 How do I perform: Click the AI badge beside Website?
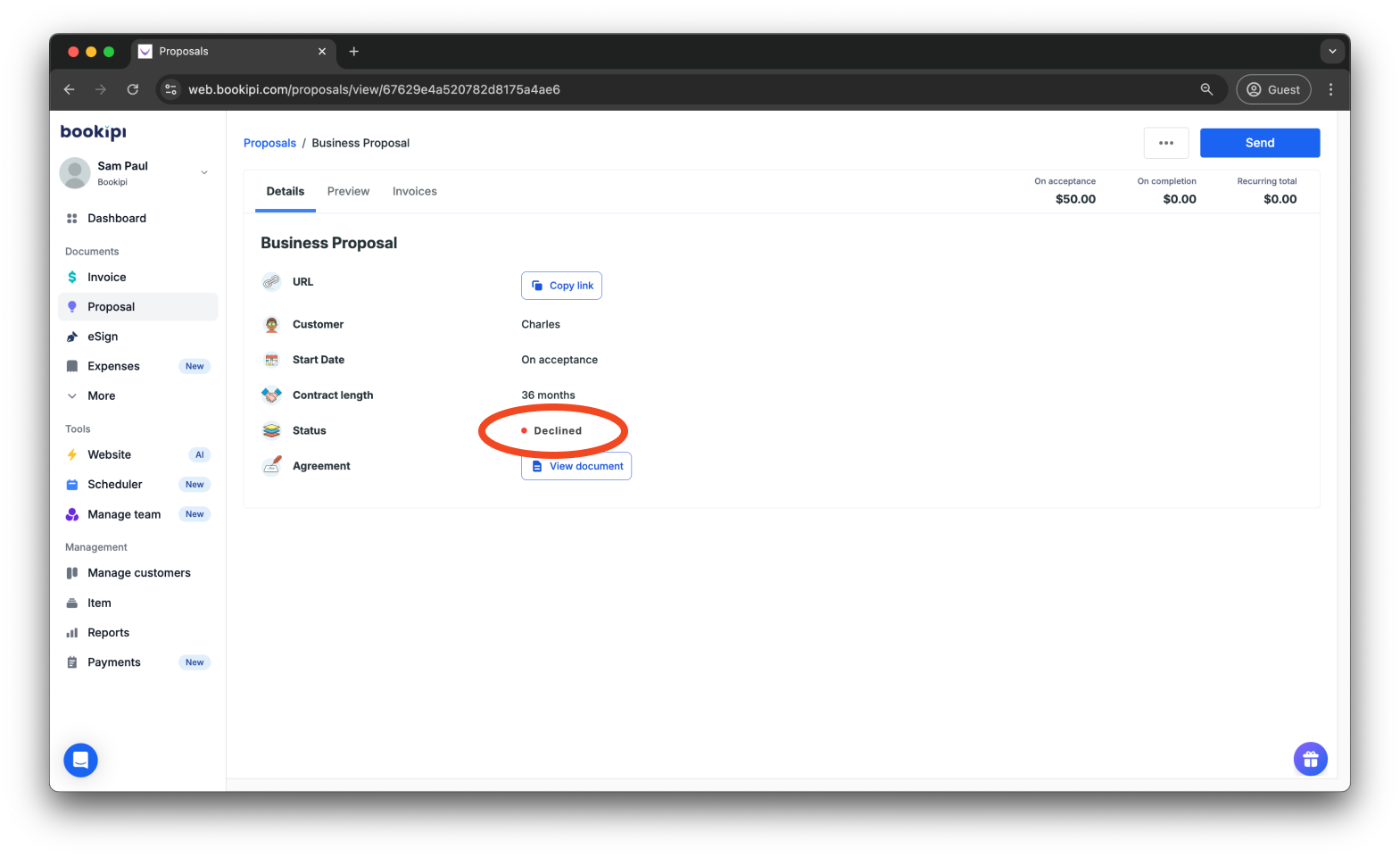click(x=200, y=455)
